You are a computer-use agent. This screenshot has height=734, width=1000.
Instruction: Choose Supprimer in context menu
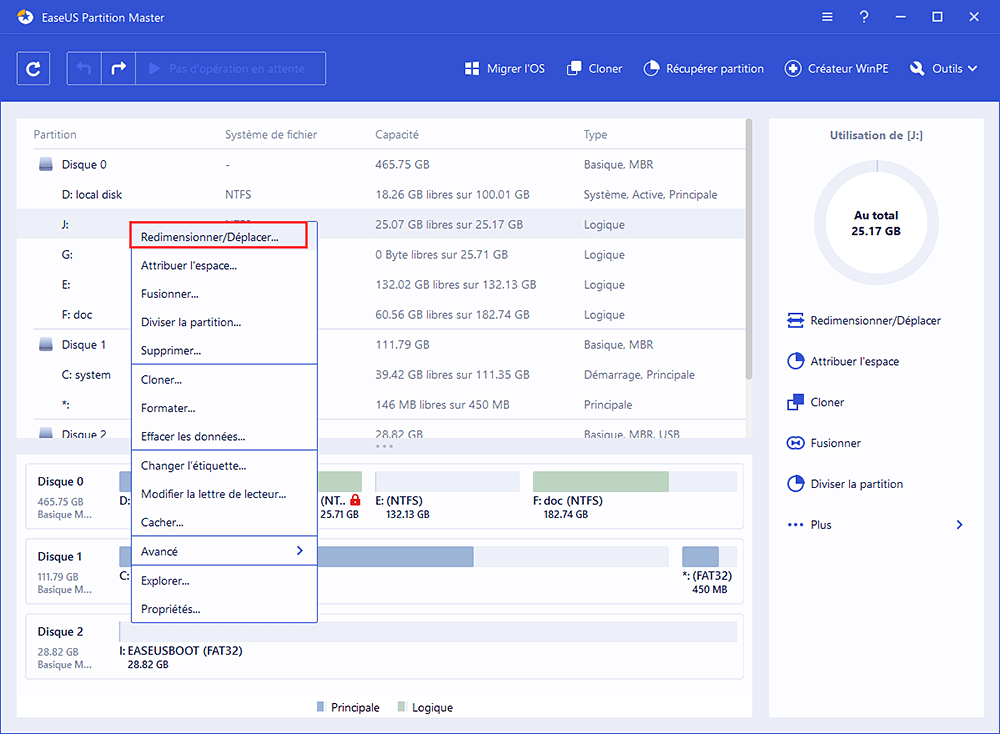click(x=224, y=351)
